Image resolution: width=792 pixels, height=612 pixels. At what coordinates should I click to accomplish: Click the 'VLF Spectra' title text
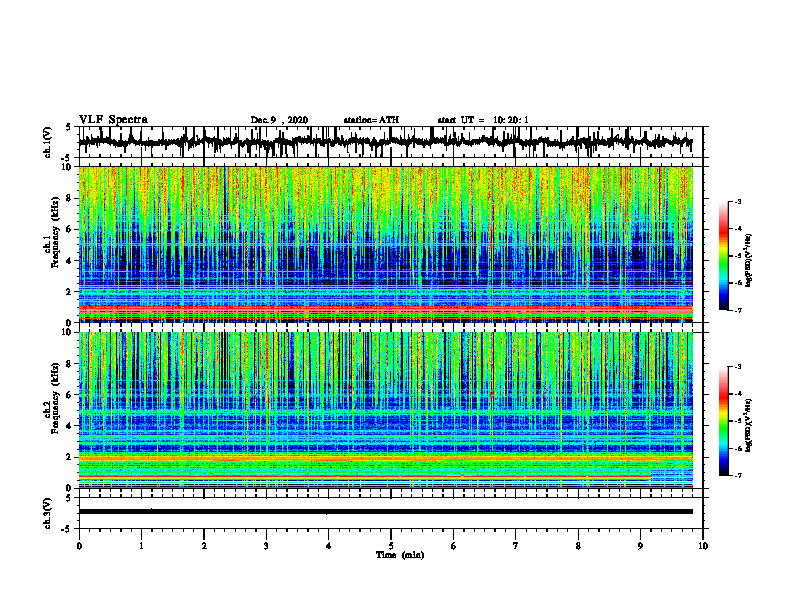(113, 120)
